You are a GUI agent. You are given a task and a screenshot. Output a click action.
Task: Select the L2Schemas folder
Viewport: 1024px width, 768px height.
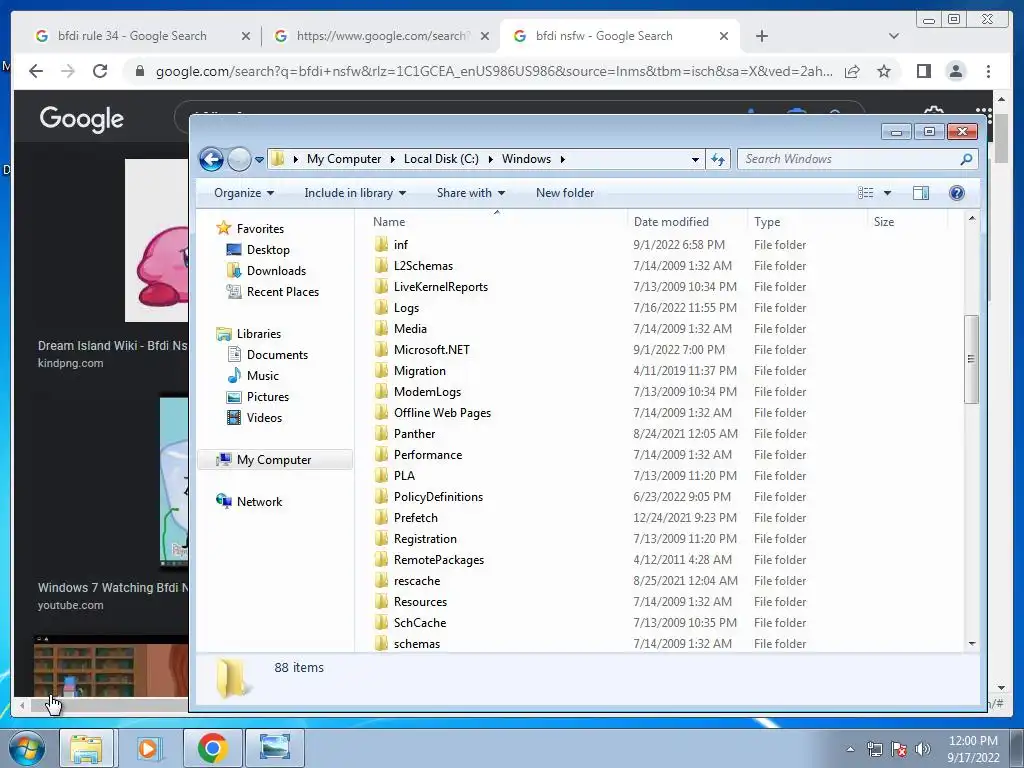pos(423,266)
